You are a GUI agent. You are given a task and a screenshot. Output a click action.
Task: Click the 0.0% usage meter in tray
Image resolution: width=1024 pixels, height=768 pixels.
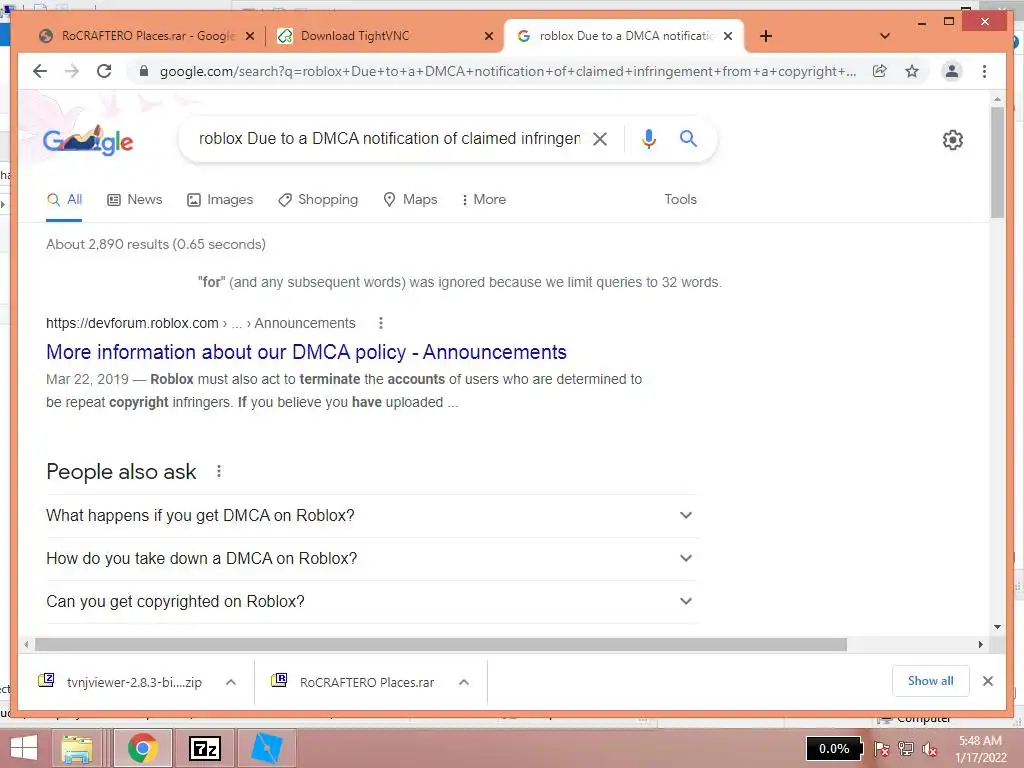pos(834,749)
